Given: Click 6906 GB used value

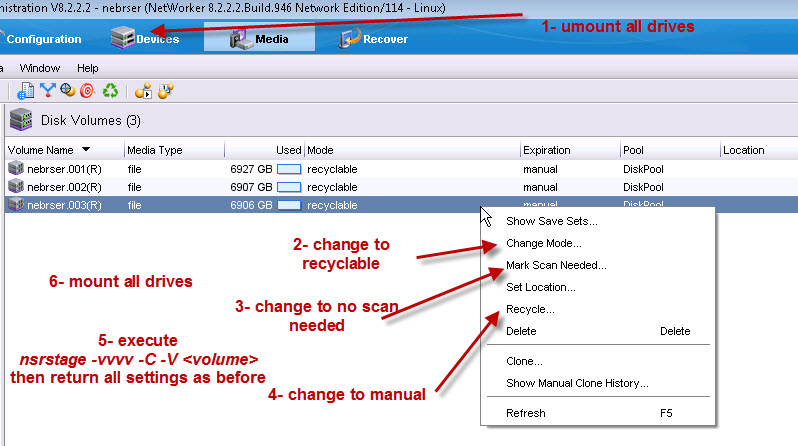Looking at the screenshot, I should (251, 205).
